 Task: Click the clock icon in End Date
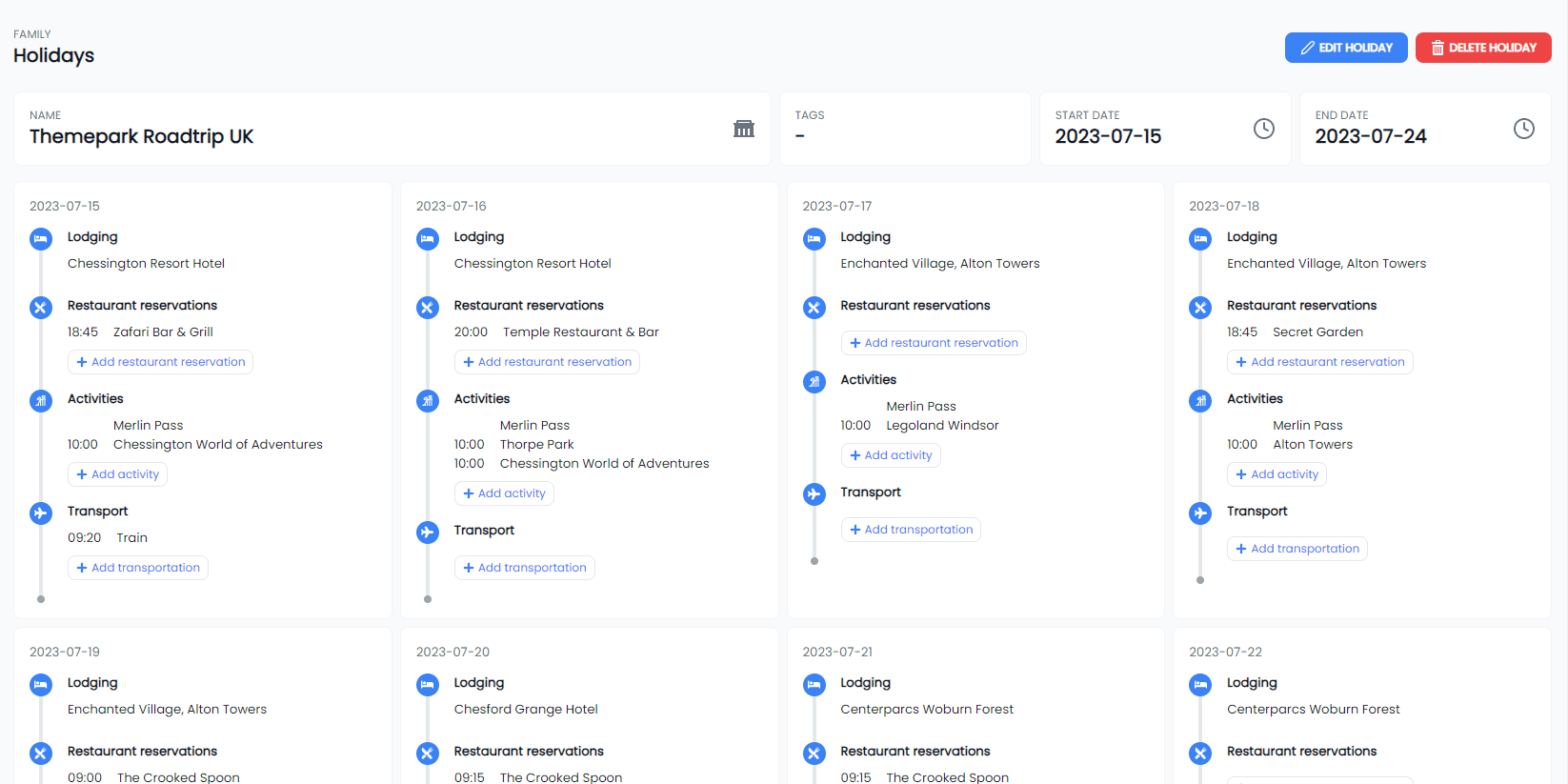1523,129
